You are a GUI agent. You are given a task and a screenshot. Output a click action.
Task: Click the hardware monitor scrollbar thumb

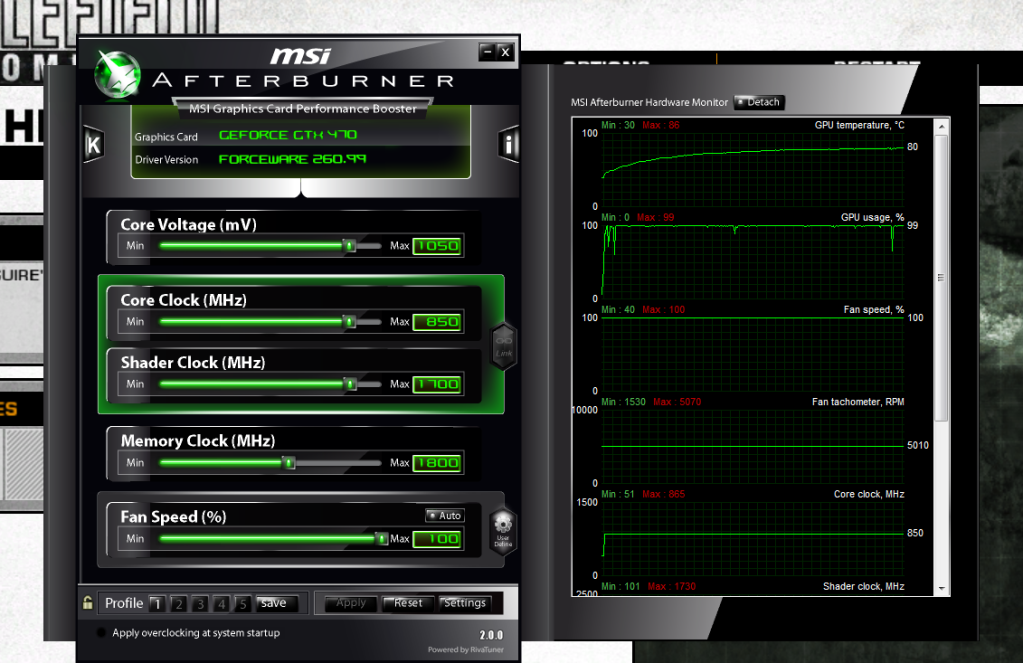(941, 277)
